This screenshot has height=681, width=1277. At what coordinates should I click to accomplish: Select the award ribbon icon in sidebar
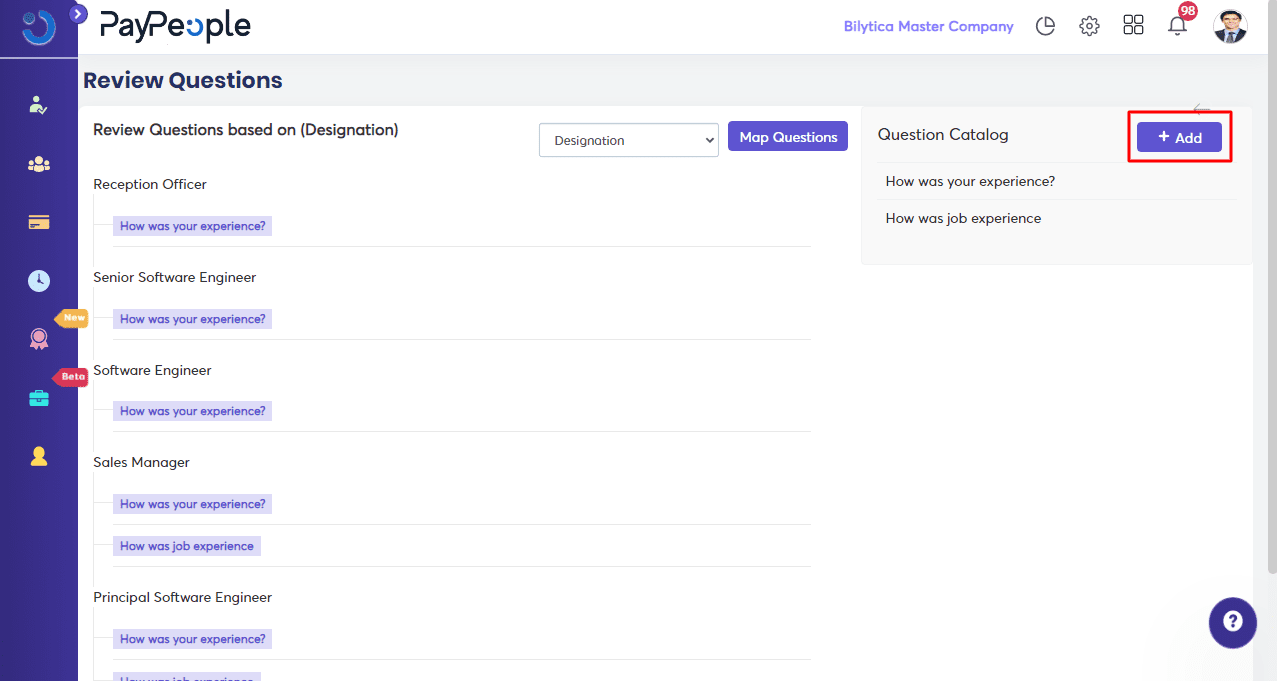[x=39, y=339]
